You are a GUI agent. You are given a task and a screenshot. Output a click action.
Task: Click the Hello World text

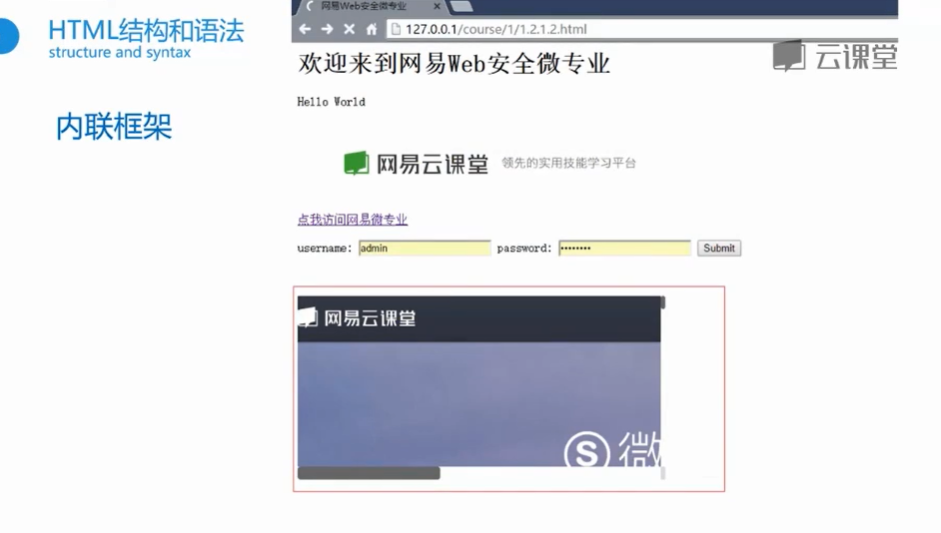(331, 102)
